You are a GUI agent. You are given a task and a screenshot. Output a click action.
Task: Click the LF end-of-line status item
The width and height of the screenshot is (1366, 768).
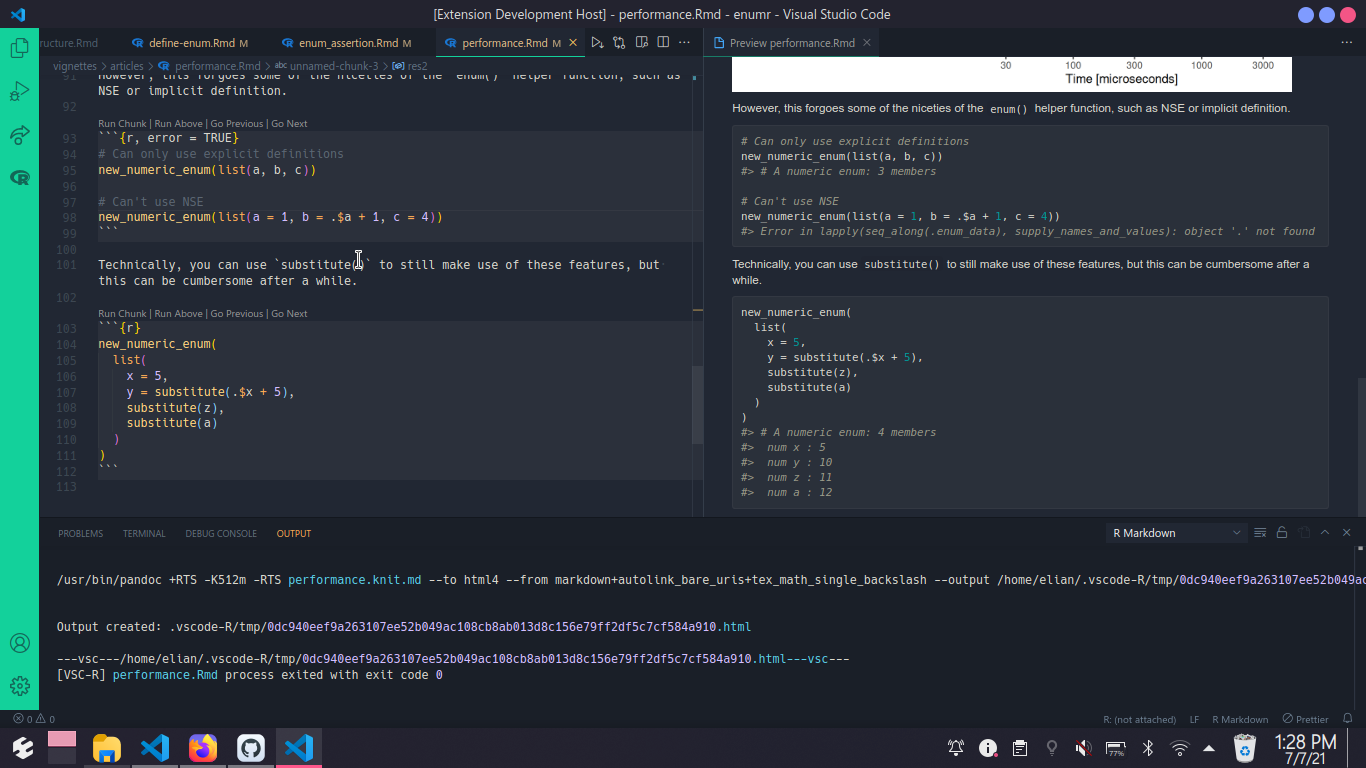(x=1194, y=719)
